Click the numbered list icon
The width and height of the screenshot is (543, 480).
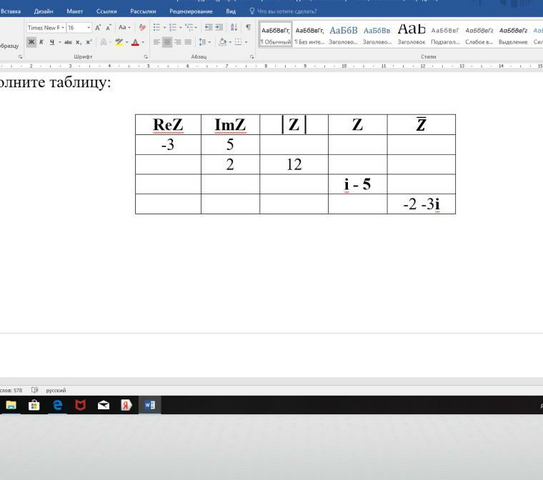tap(172, 27)
